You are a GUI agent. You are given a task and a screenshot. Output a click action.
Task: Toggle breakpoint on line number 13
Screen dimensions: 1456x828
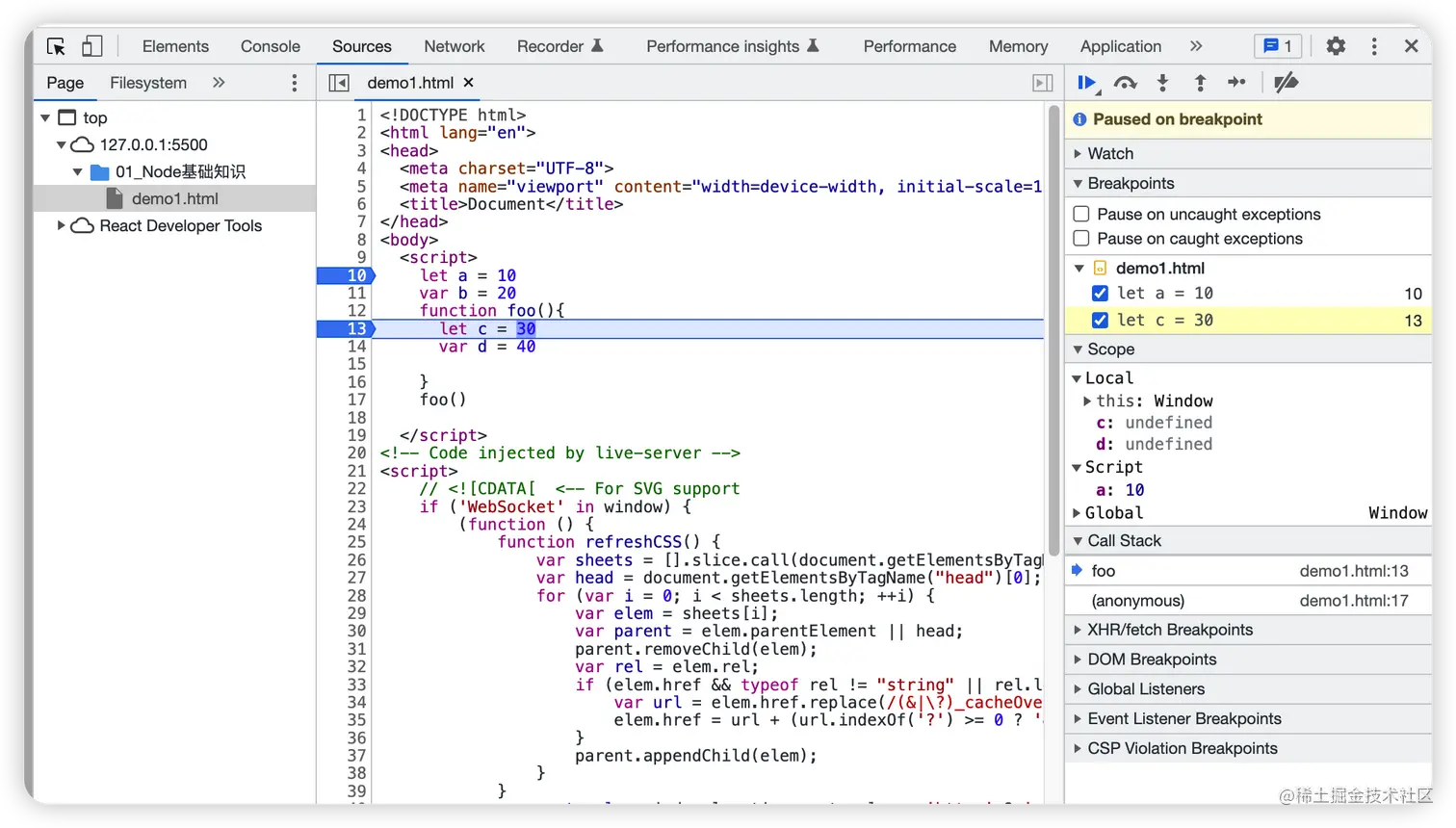pyautogui.click(x=356, y=329)
